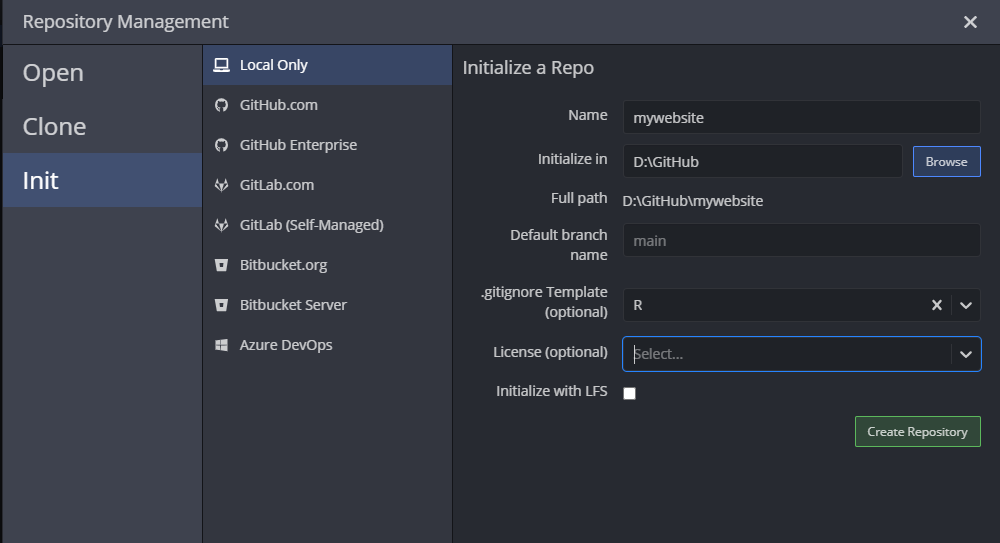Click the Initialize in label

click(x=572, y=159)
